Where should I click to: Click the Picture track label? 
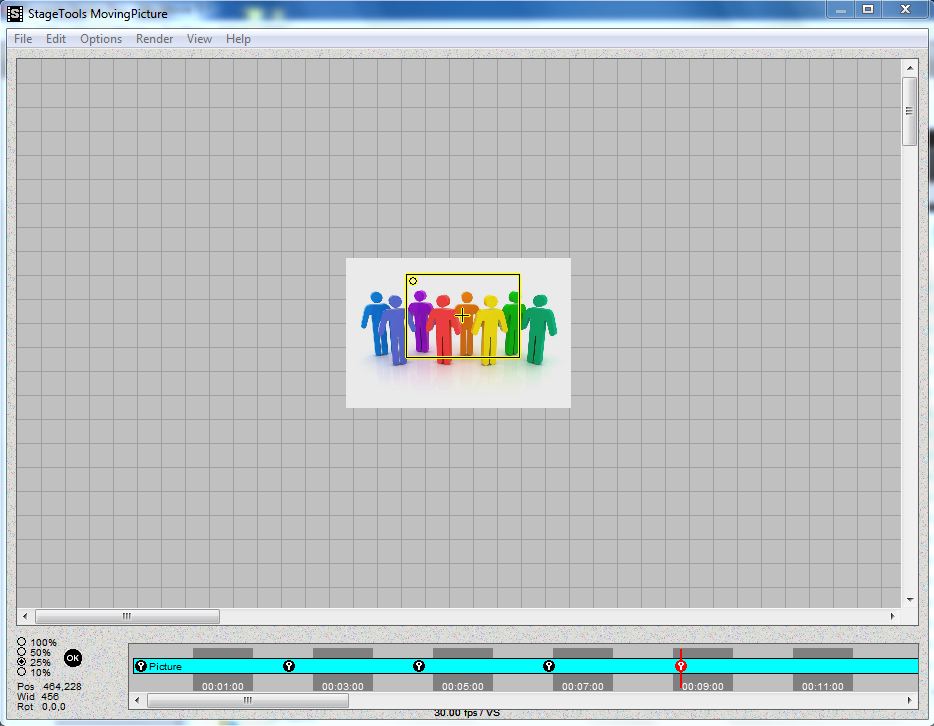click(165, 666)
